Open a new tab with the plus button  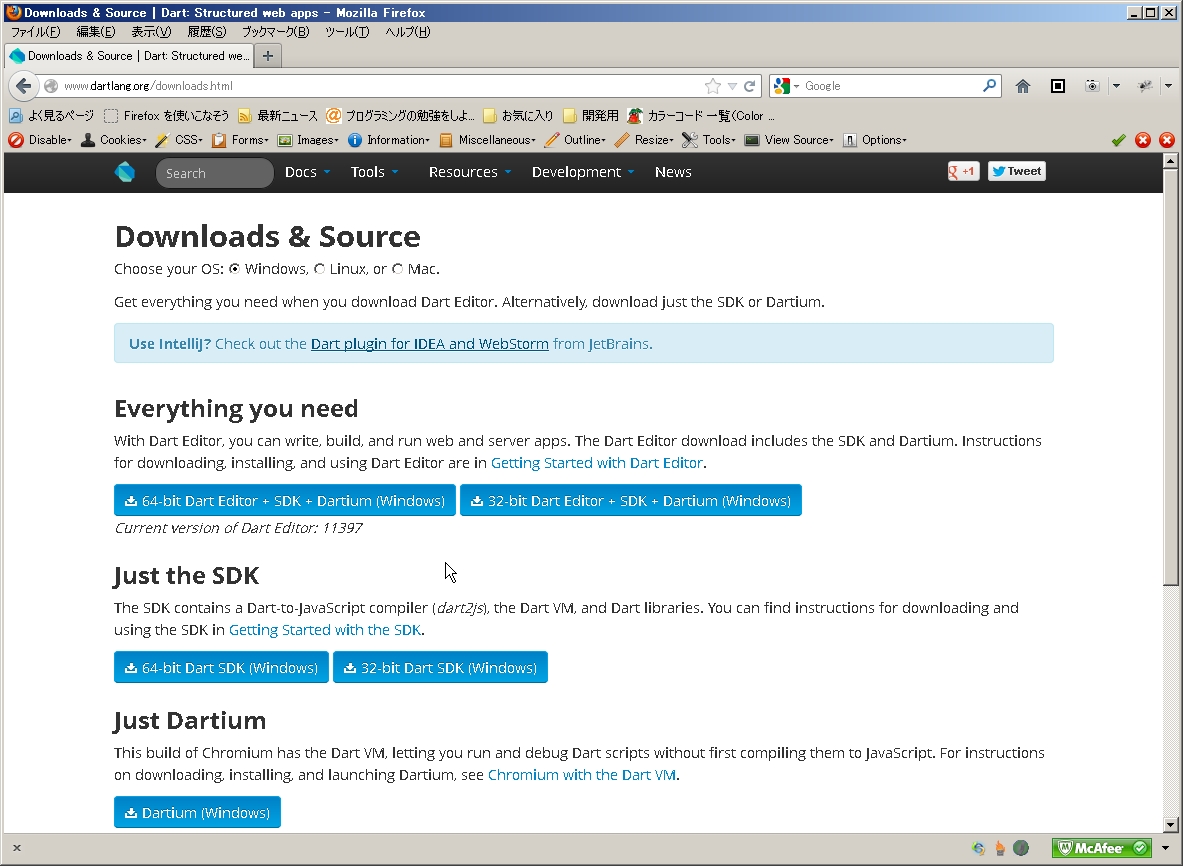[268, 56]
